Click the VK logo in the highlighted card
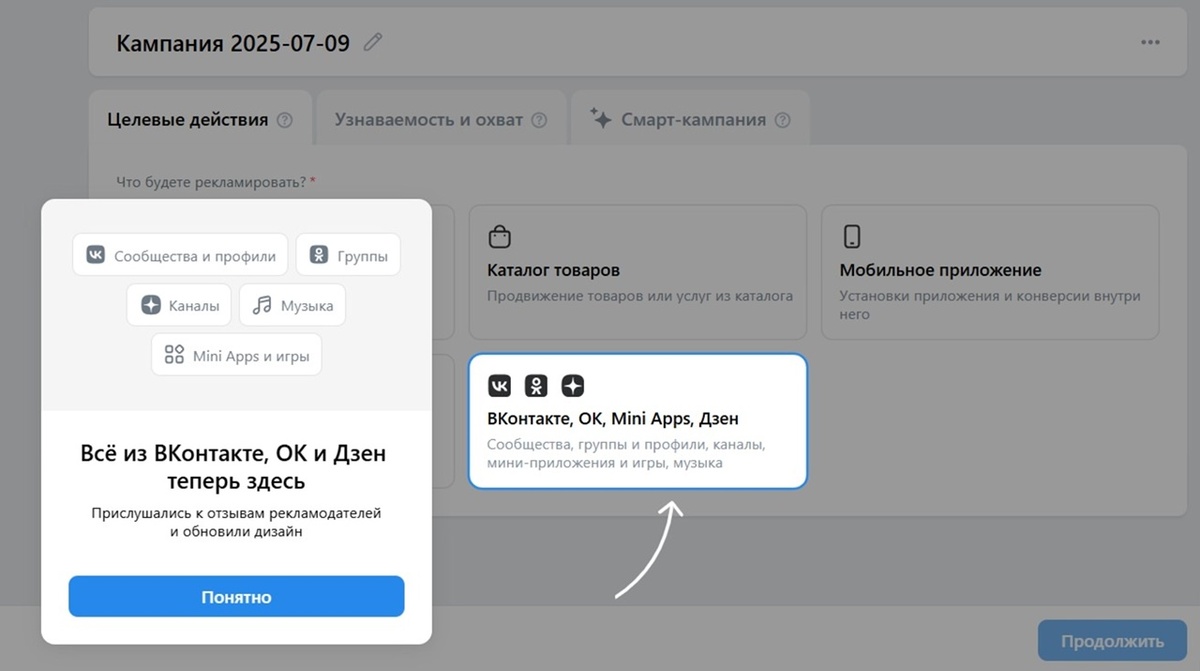 click(x=500, y=386)
